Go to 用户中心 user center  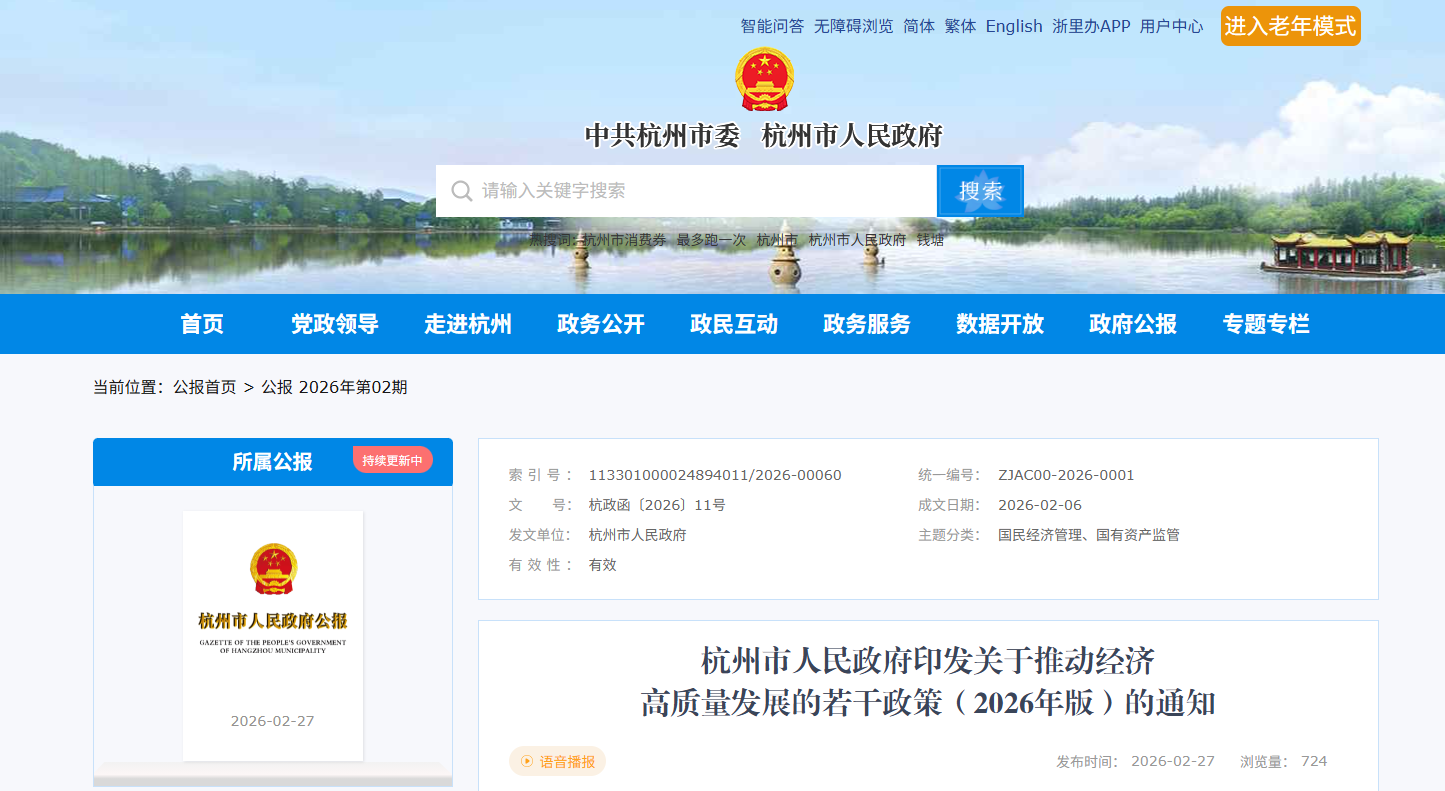1171,26
